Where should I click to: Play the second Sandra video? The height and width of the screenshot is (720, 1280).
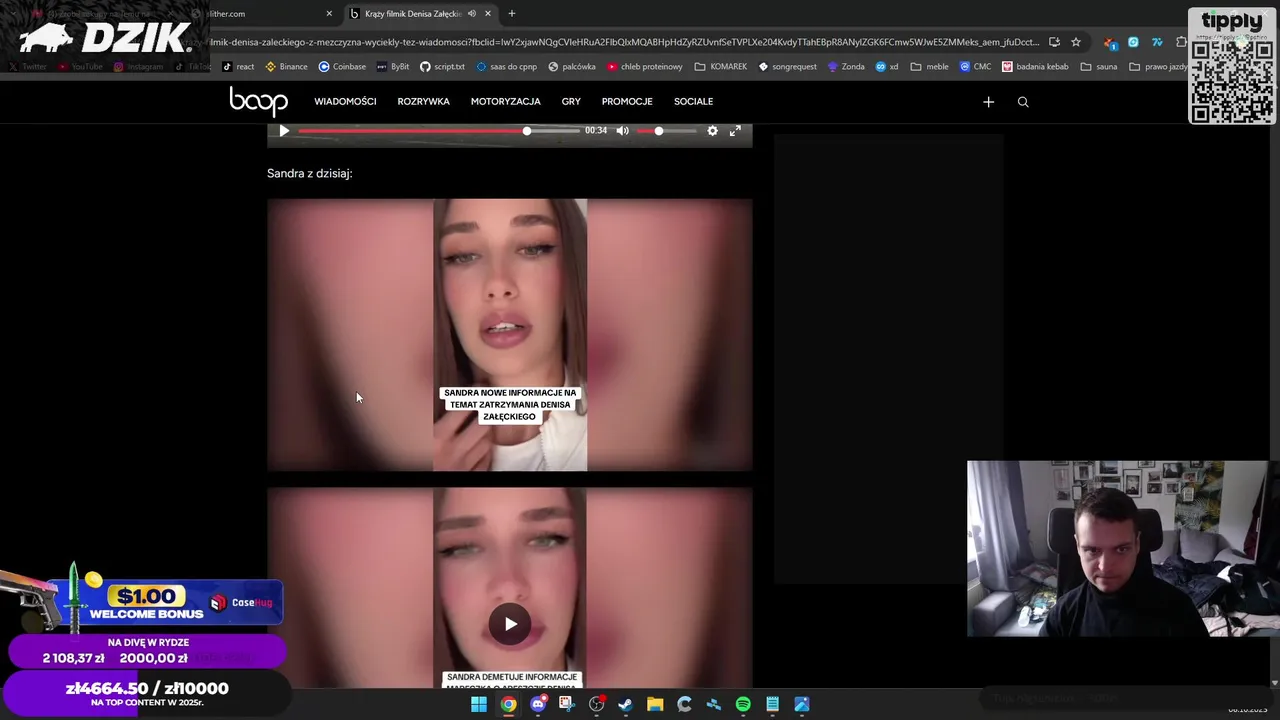510,624
